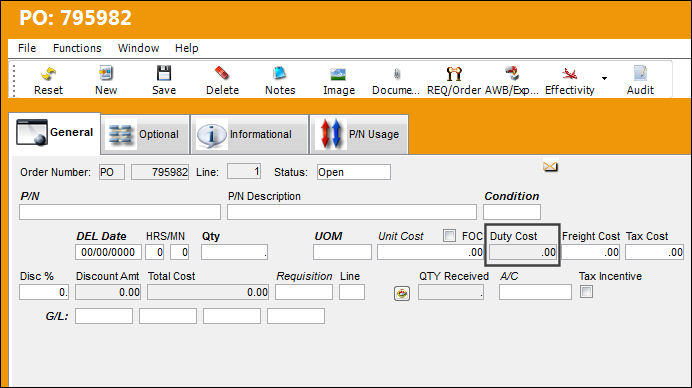Enable the Tax Incentive checkbox

(x=586, y=292)
